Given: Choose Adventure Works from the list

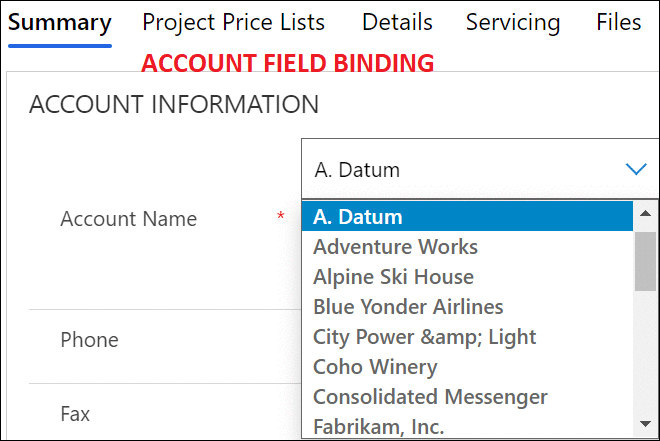Looking at the screenshot, I should pyautogui.click(x=467, y=246).
